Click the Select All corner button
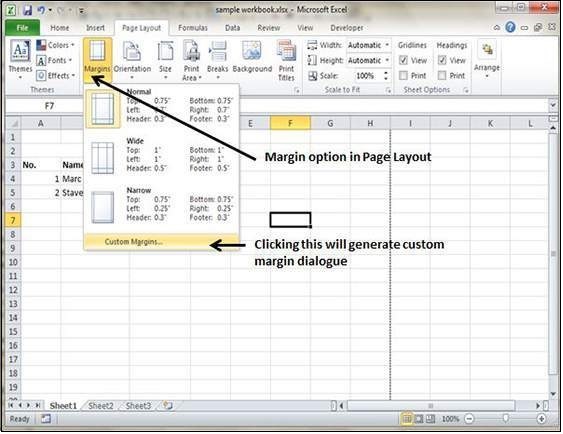563x434 pixels. 13,123
